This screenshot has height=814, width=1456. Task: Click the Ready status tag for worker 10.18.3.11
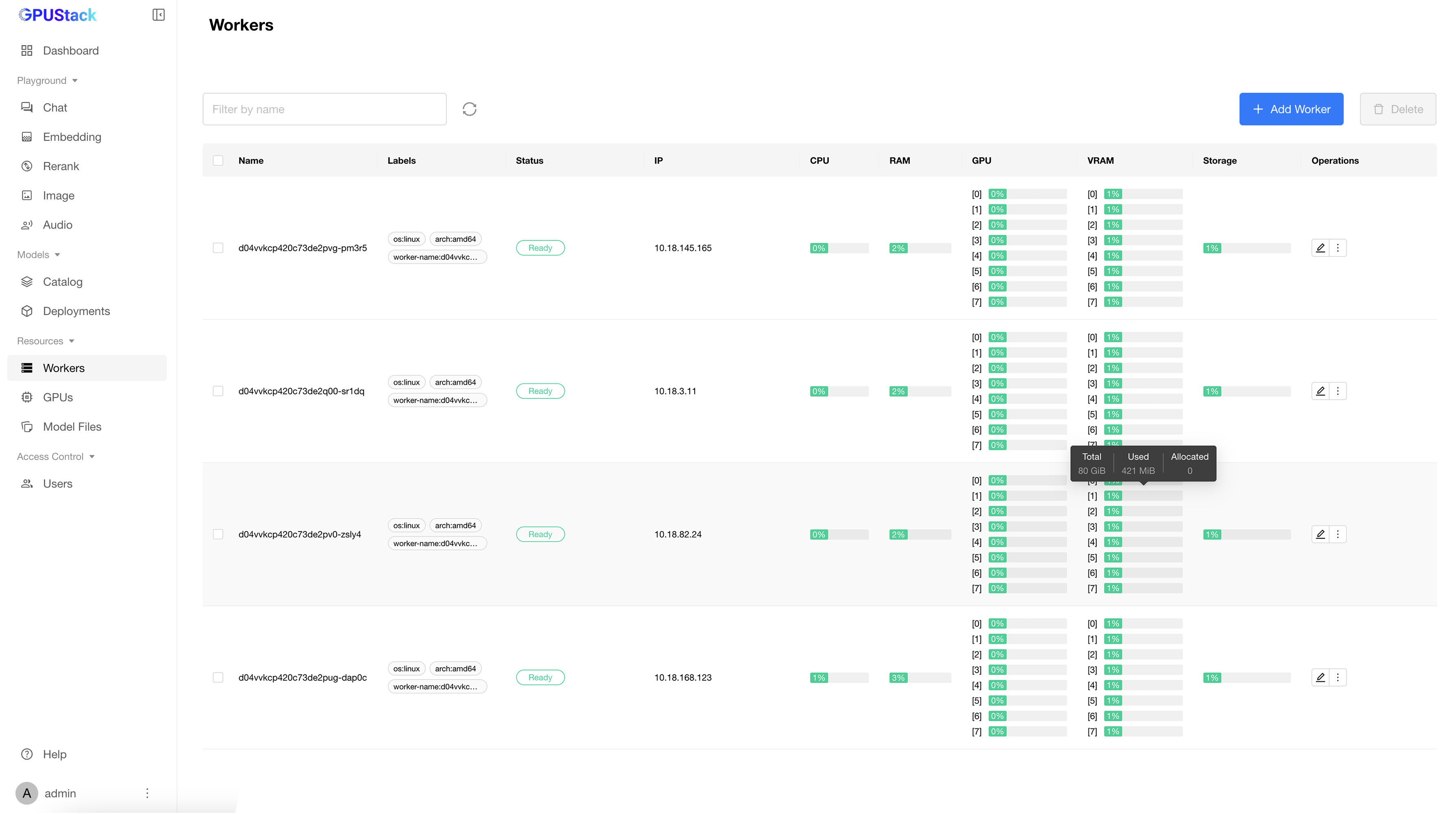tap(540, 391)
